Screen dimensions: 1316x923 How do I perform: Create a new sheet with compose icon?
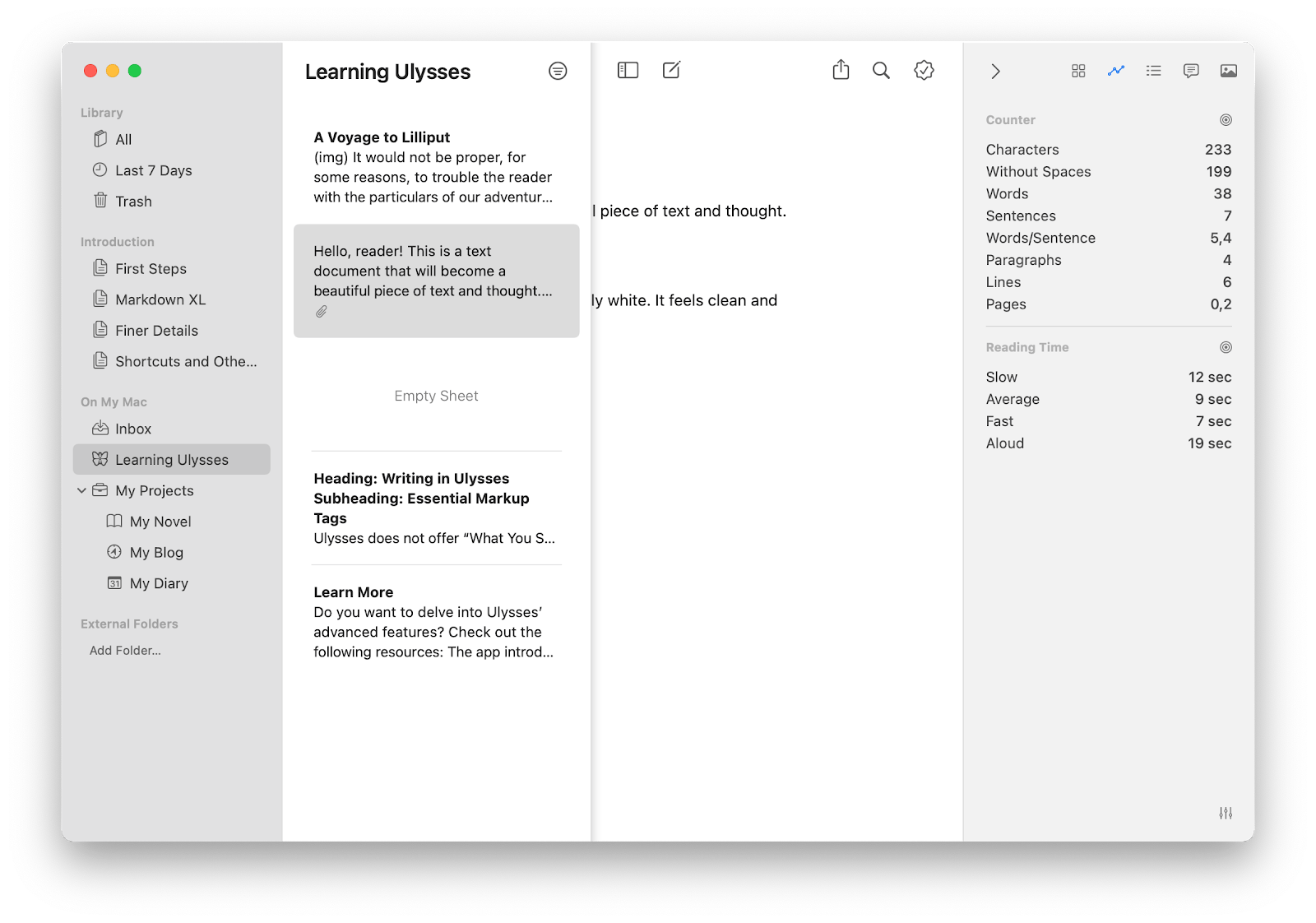(671, 70)
